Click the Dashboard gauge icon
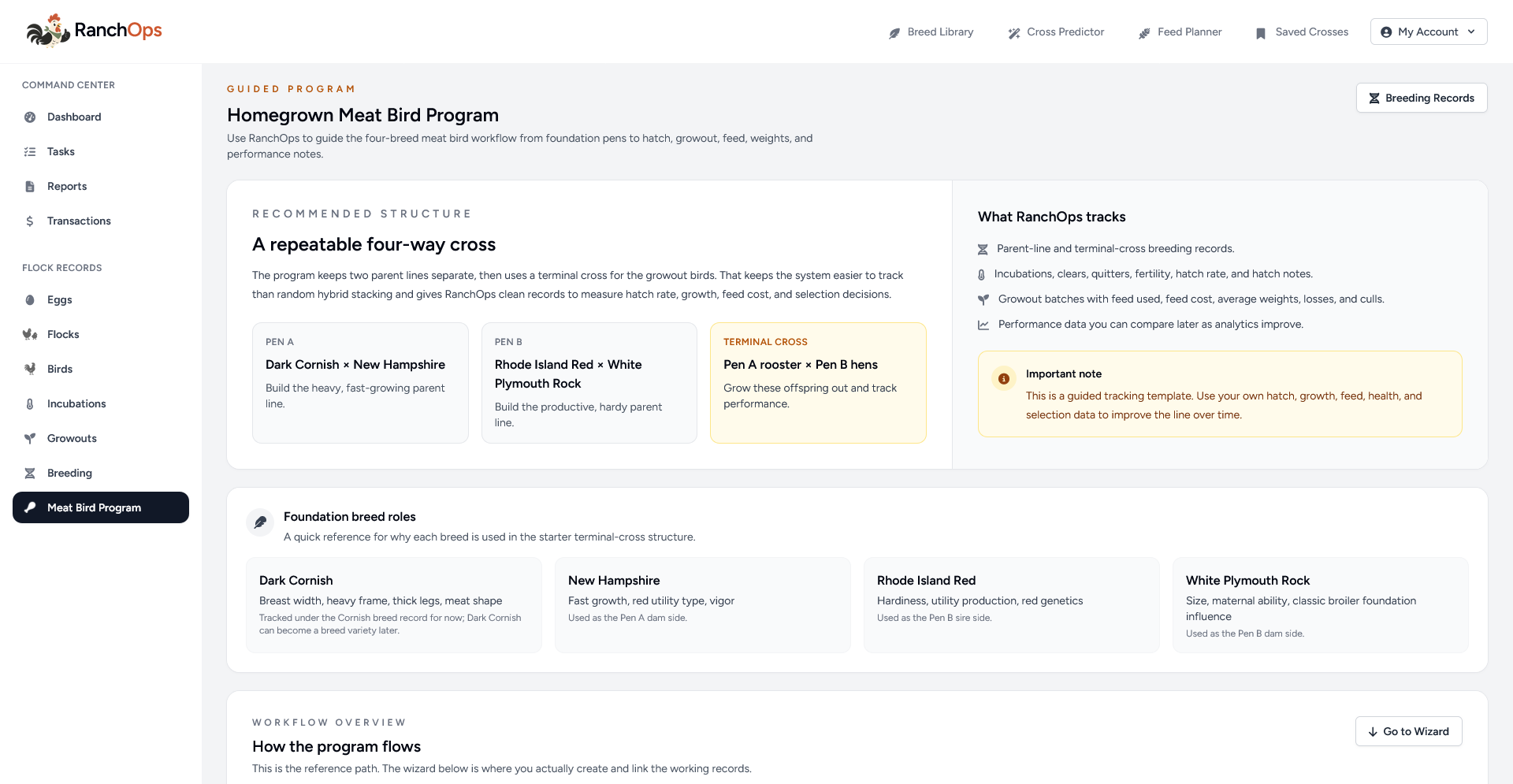Image resolution: width=1513 pixels, height=784 pixels. [30, 117]
